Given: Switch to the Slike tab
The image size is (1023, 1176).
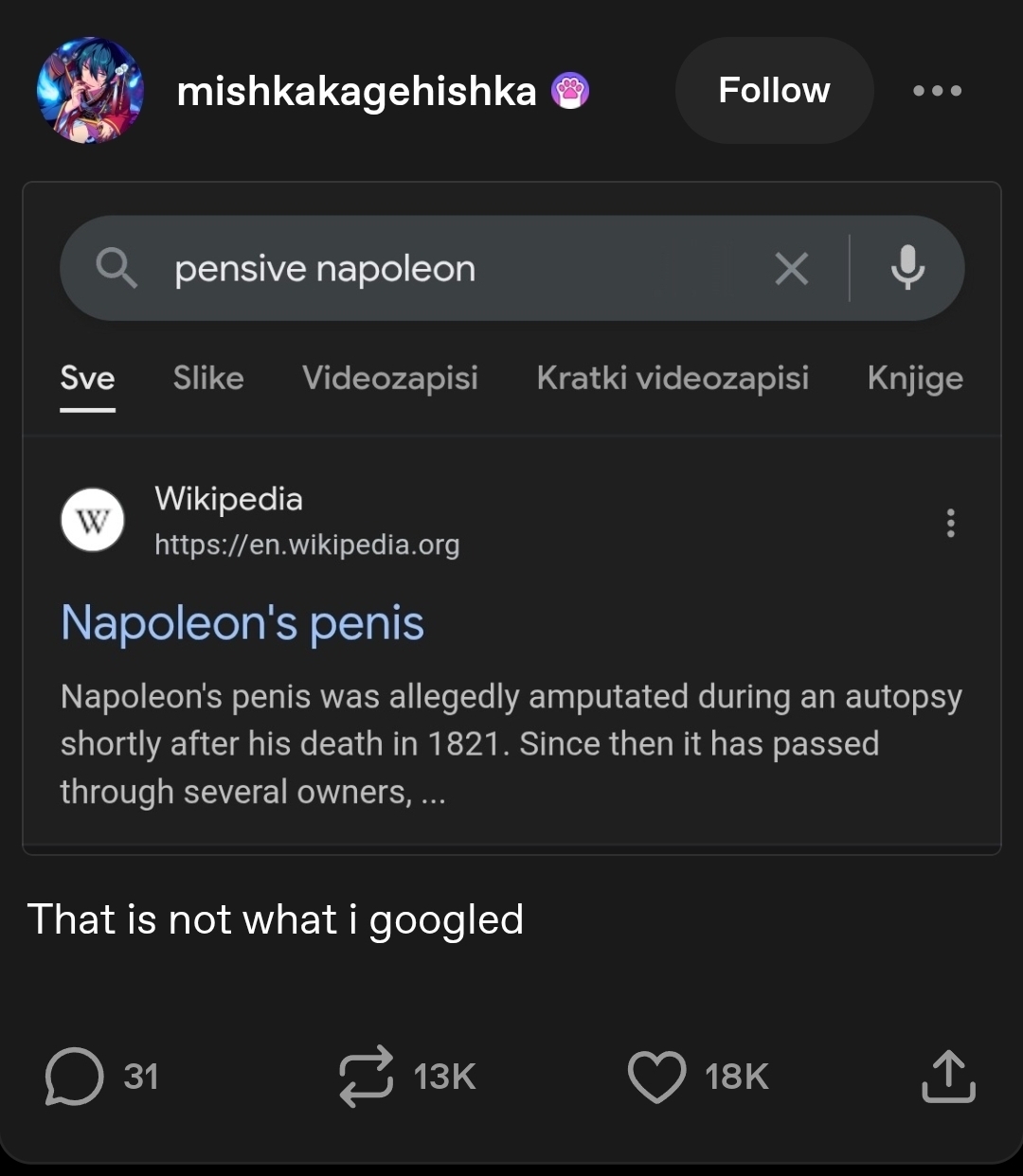Looking at the screenshot, I should tap(208, 379).
